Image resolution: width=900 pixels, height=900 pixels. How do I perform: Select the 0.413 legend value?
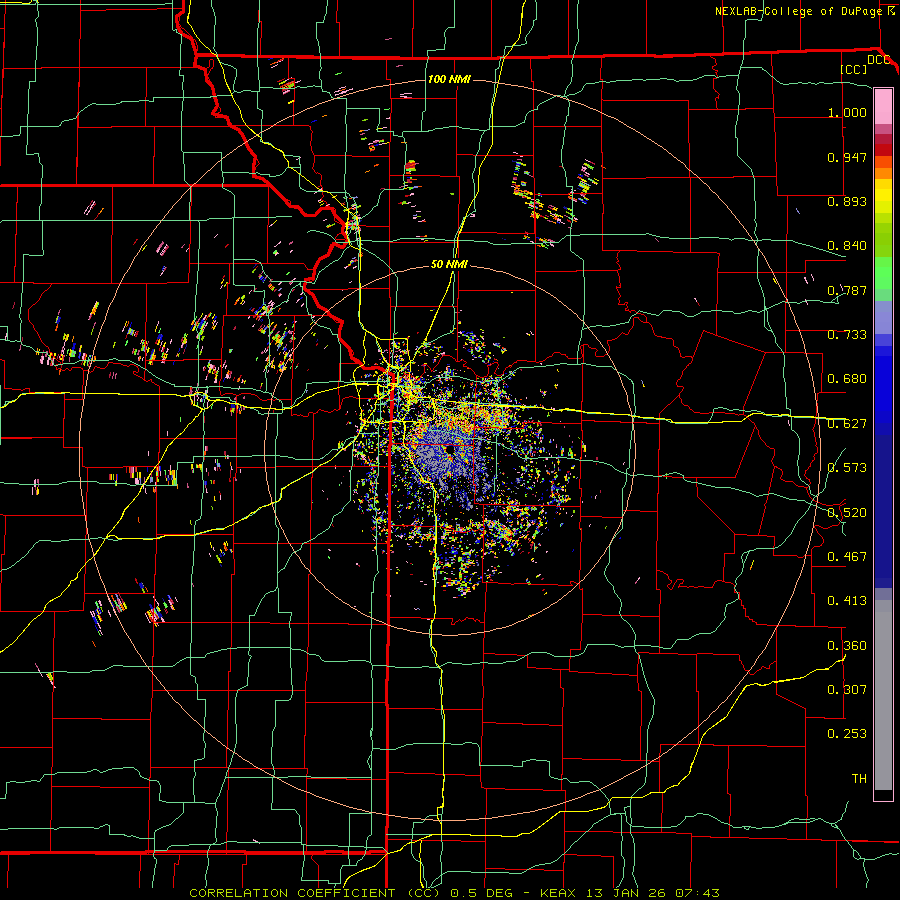point(847,601)
